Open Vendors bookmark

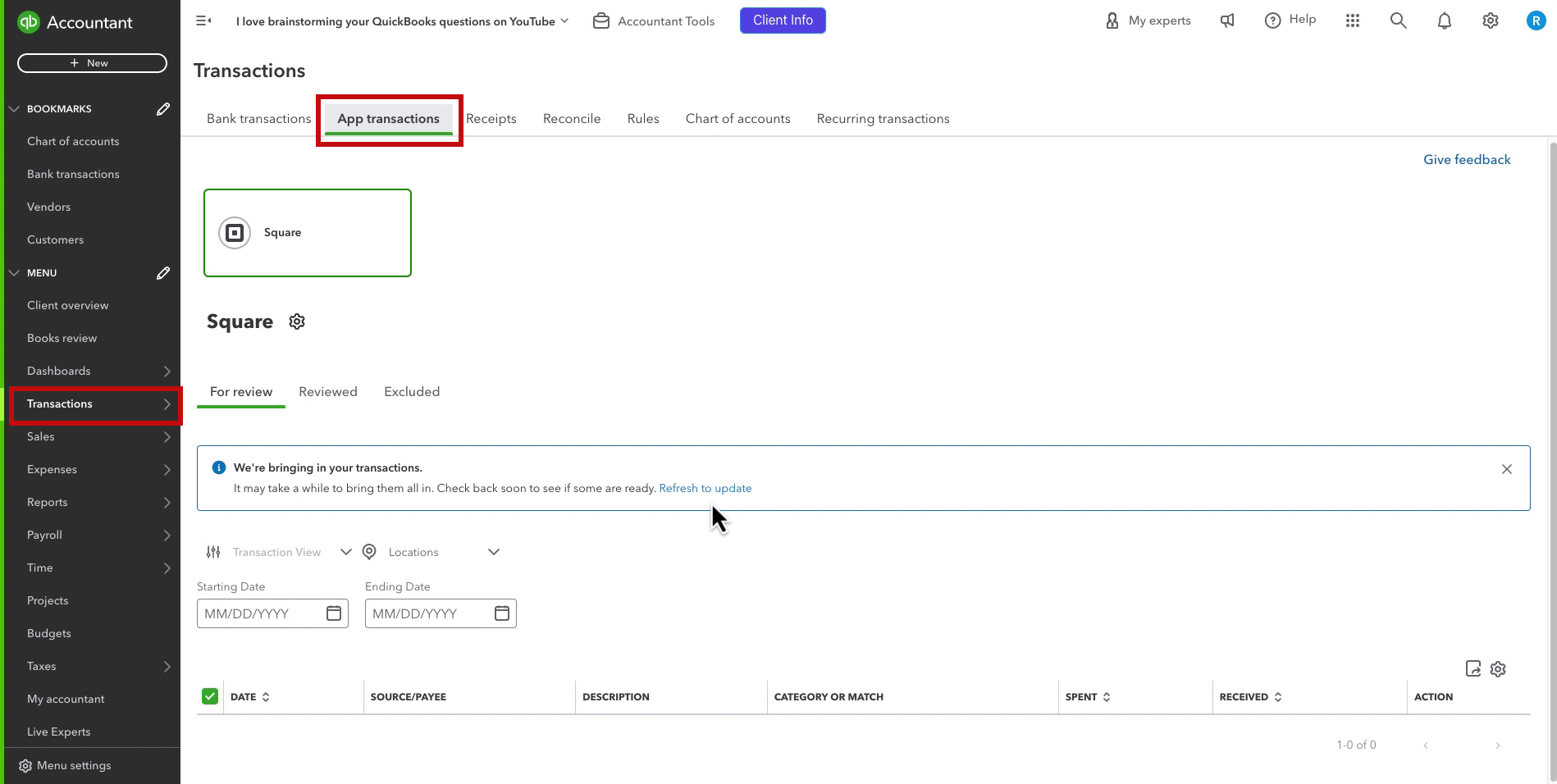coord(48,207)
